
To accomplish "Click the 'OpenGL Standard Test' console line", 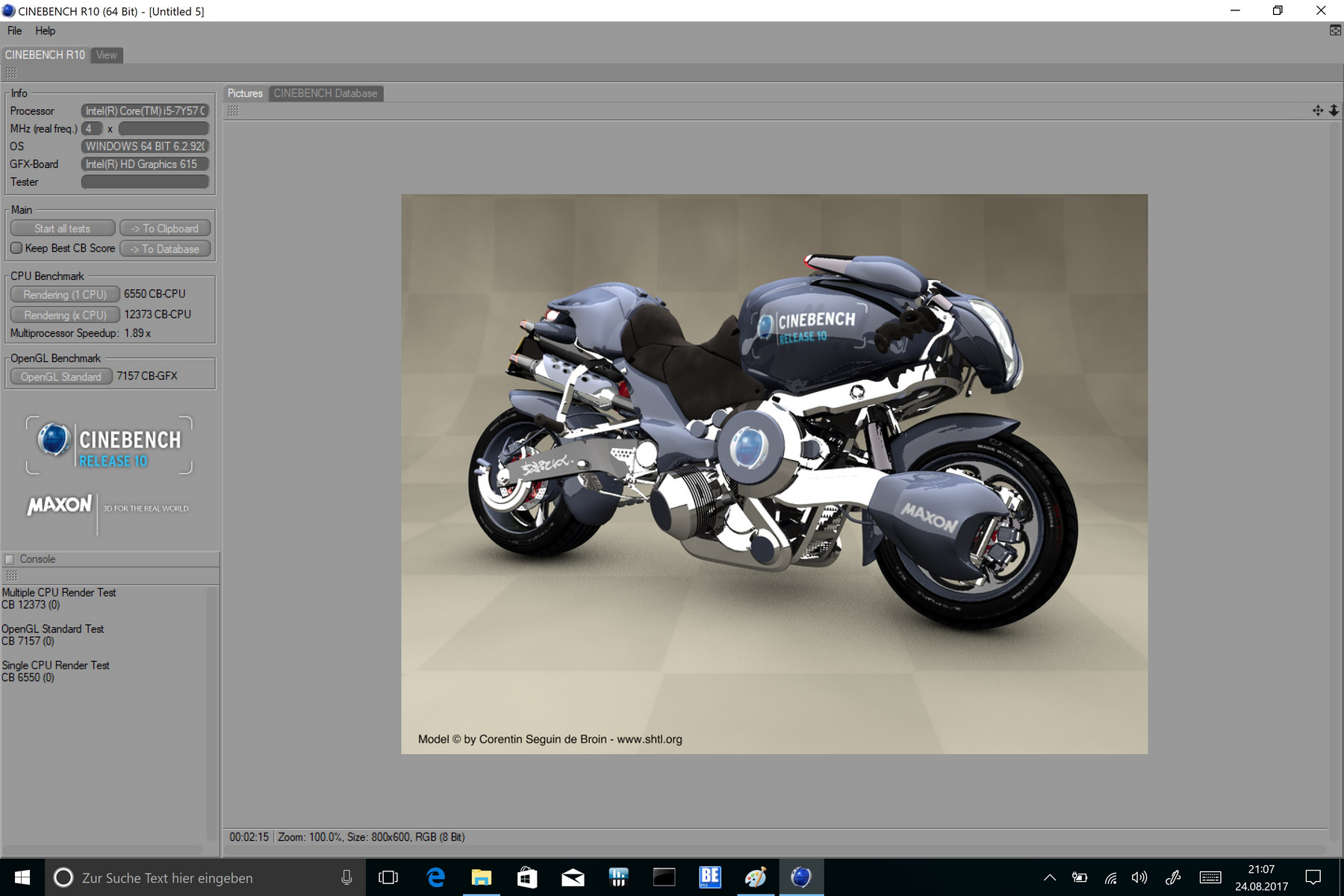I will point(53,629).
